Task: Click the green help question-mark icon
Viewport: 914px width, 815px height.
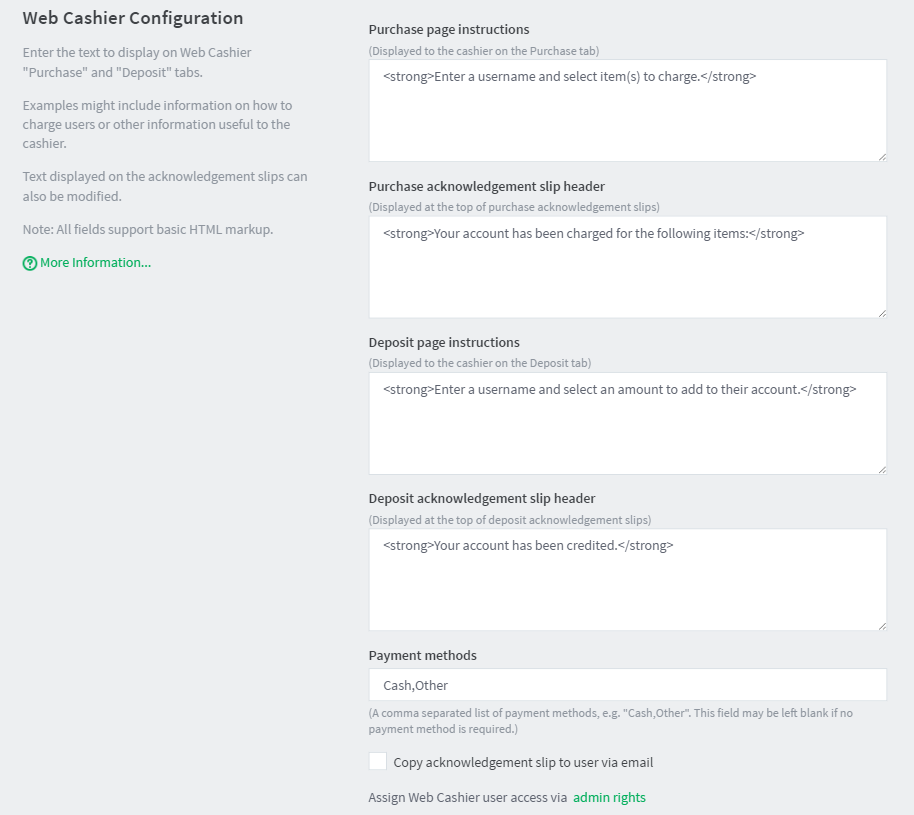Action: (x=30, y=264)
